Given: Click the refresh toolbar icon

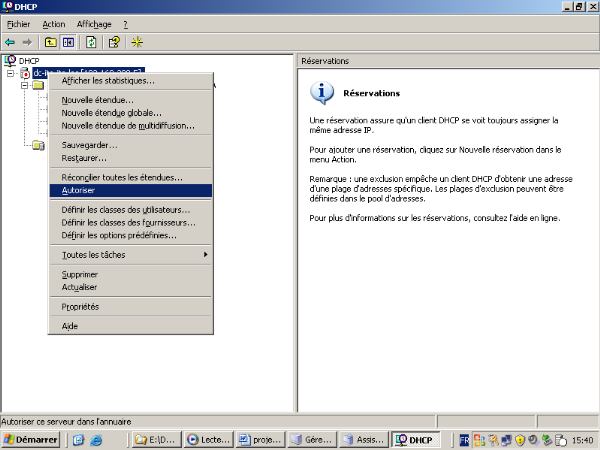Looking at the screenshot, I should [91, 42].
